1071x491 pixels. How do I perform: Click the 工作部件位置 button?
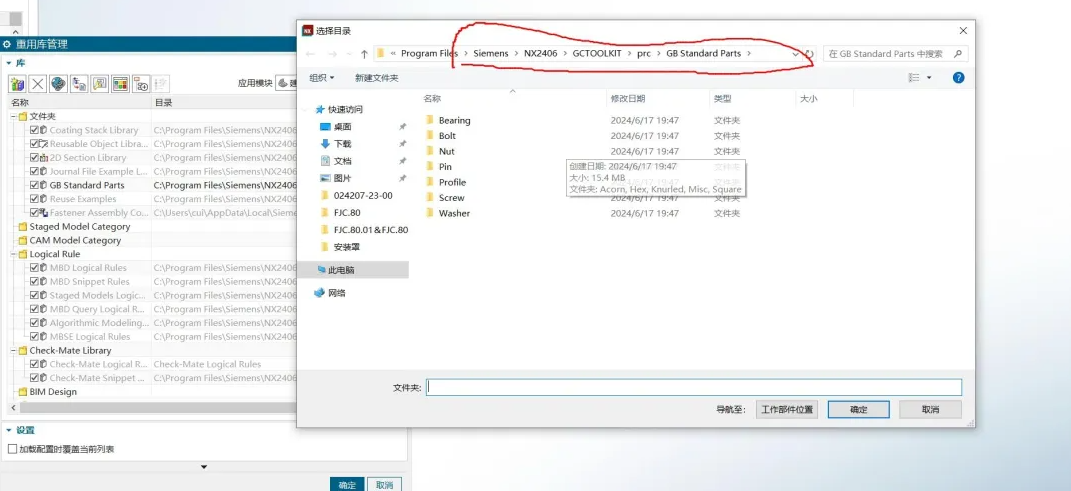787,409
